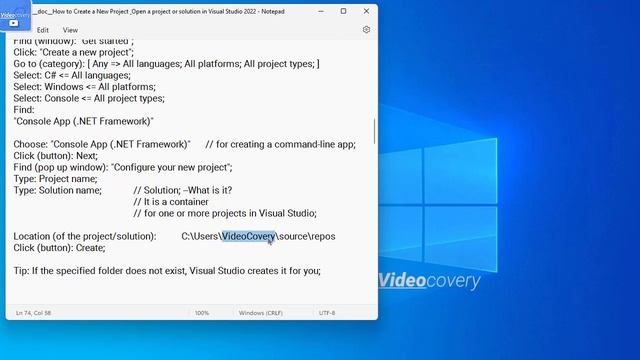Image resolution: width=640 pixels, height=360 pixels.
Task: Click the line '"Console App (.NET Framework)"' below Find:
Action: click(x=84, y=122)
